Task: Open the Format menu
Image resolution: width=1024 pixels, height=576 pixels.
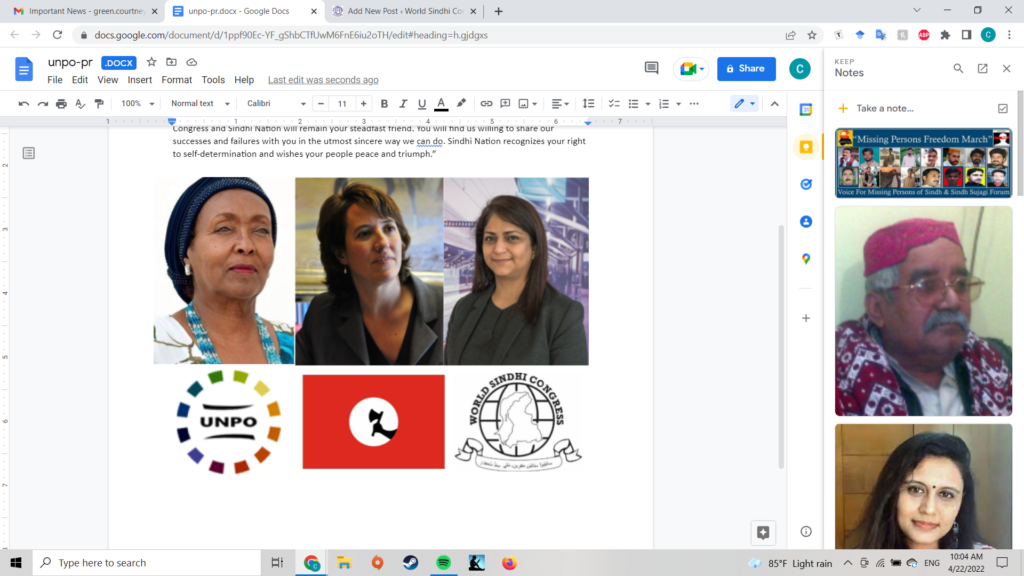Action: (x=177, y=80)
